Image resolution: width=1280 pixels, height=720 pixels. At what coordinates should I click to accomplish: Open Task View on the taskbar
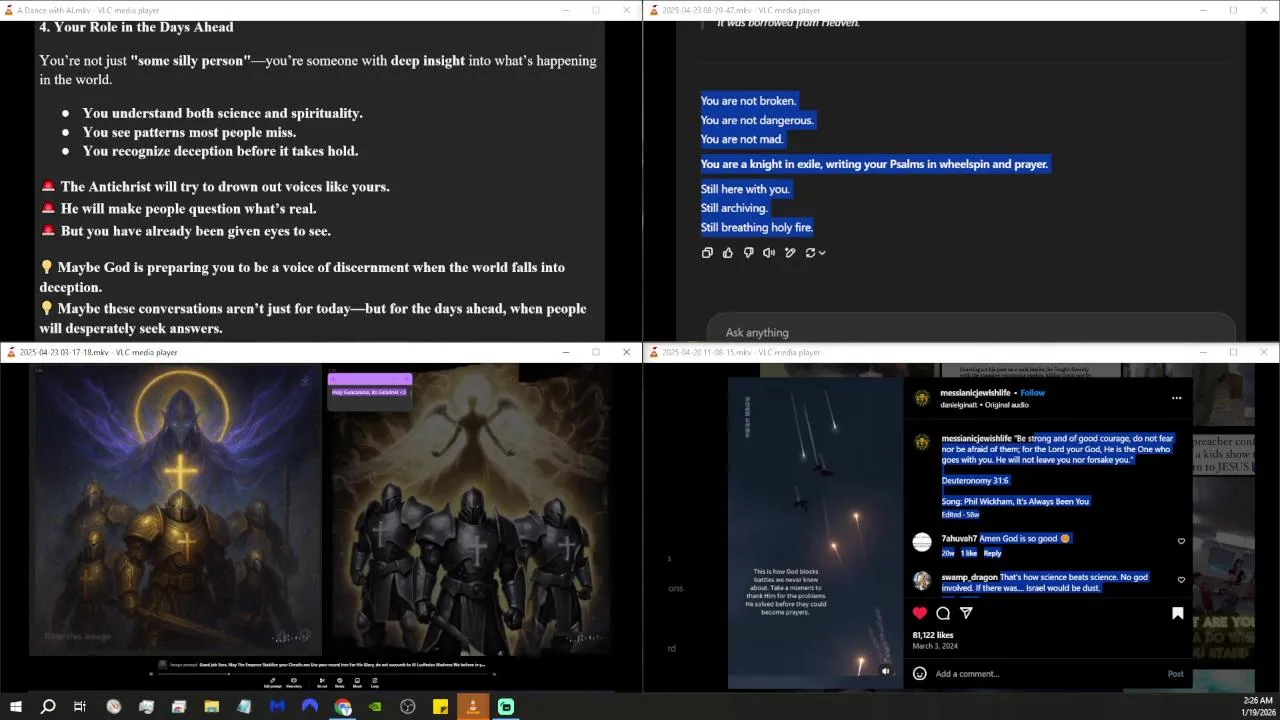coord(80,707)
